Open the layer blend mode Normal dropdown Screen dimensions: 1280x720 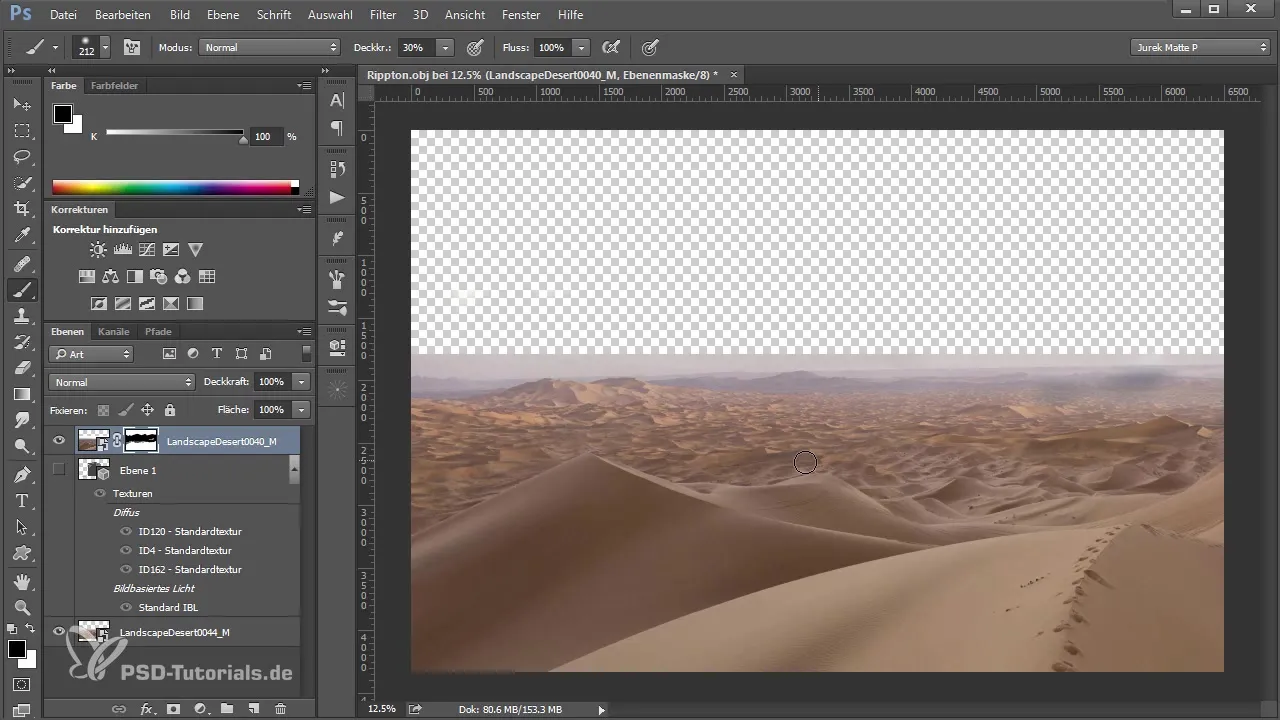pyautogui.click(x=121, y=382)
